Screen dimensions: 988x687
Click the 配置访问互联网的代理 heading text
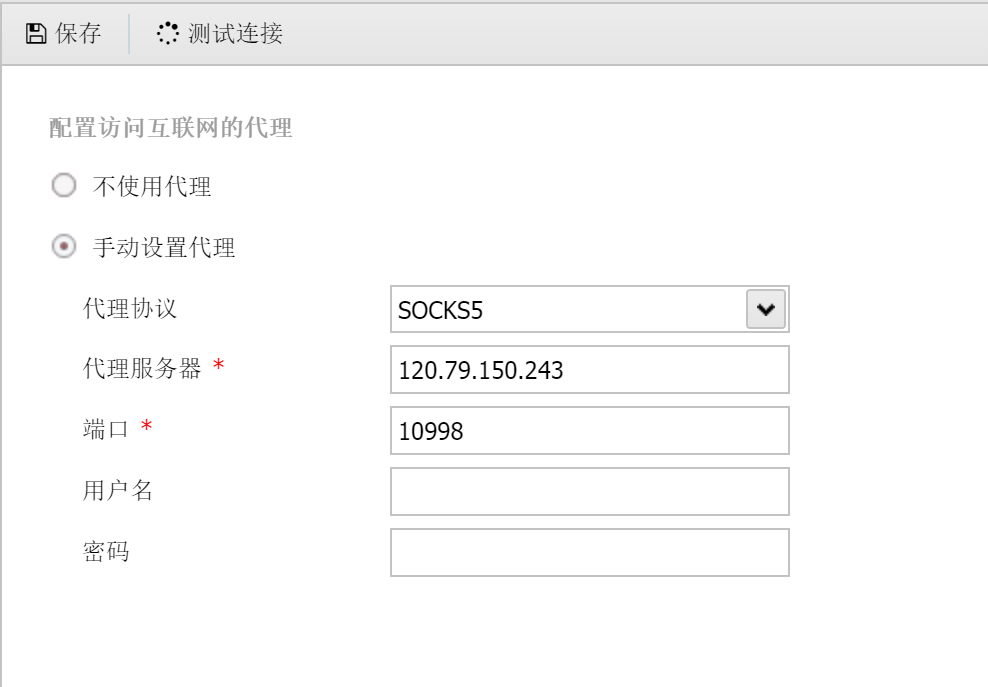(x=170, y=128)
